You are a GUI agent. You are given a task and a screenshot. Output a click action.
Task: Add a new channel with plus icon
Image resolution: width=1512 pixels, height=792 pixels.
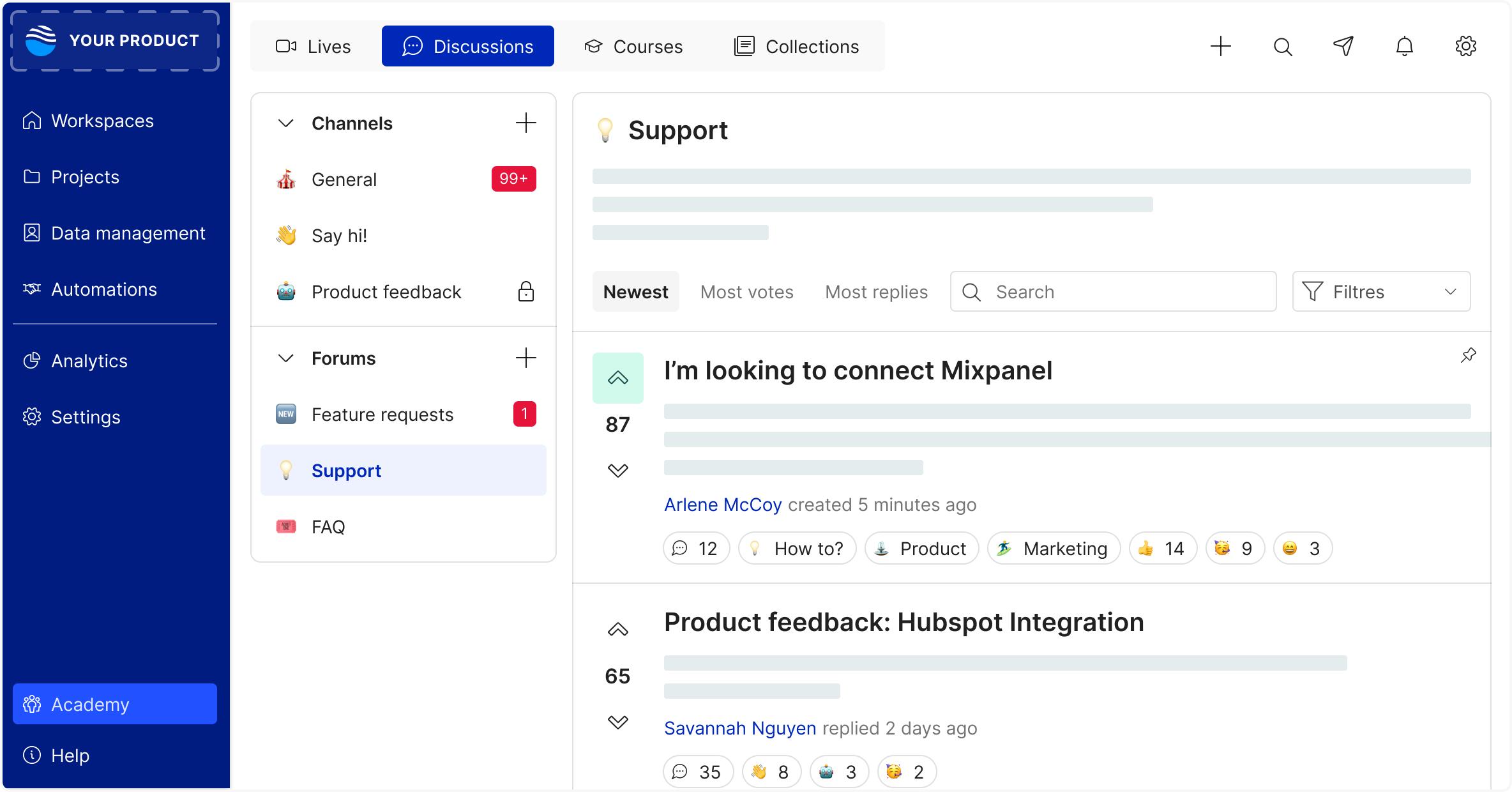coord(525,123)
